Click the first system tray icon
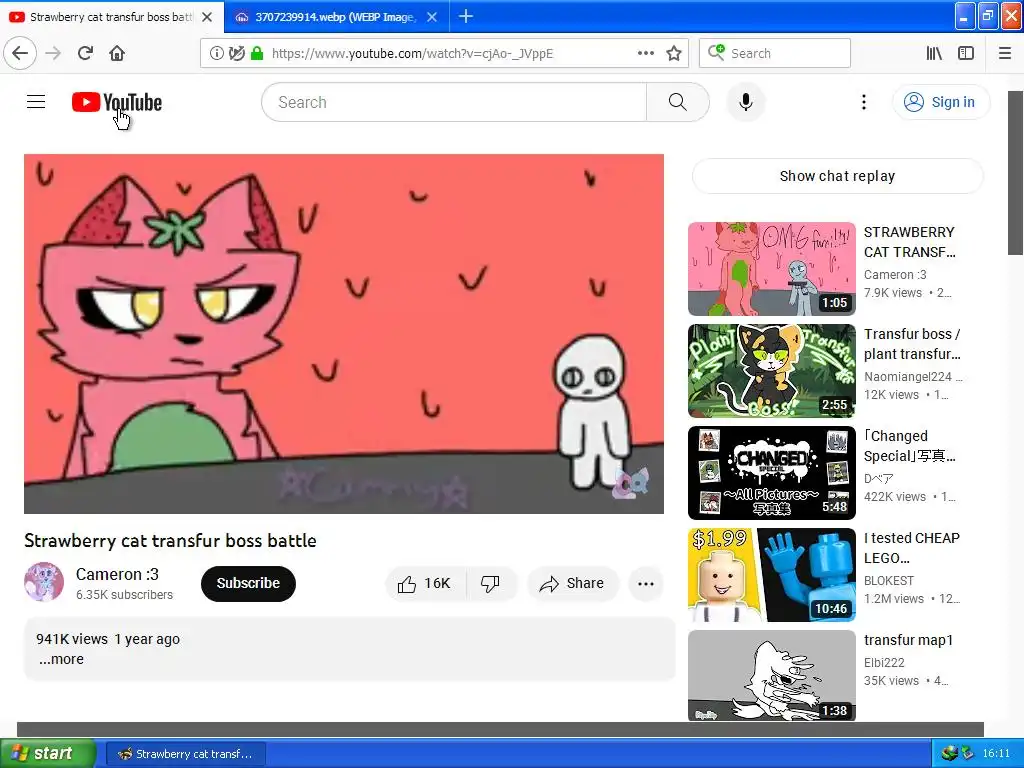 tap(950, 753)
